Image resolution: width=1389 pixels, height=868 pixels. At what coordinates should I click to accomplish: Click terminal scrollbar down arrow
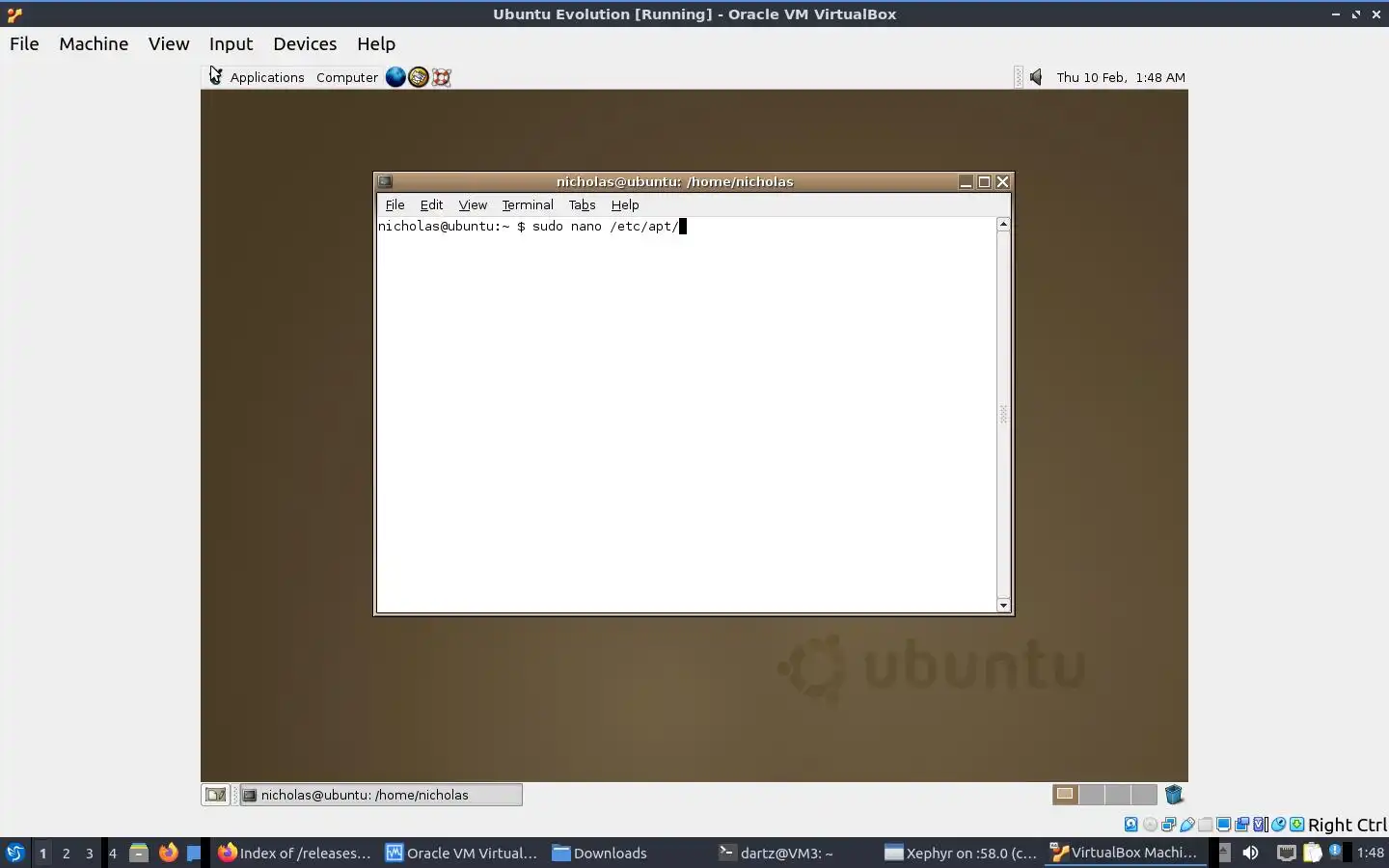[x=1003, y=605]
